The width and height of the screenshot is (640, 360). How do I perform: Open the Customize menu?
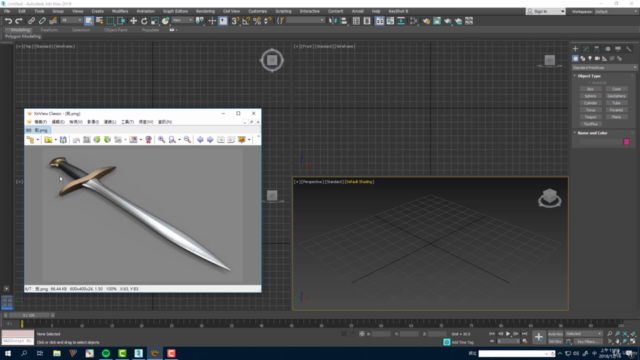click(x=258, y=11)
